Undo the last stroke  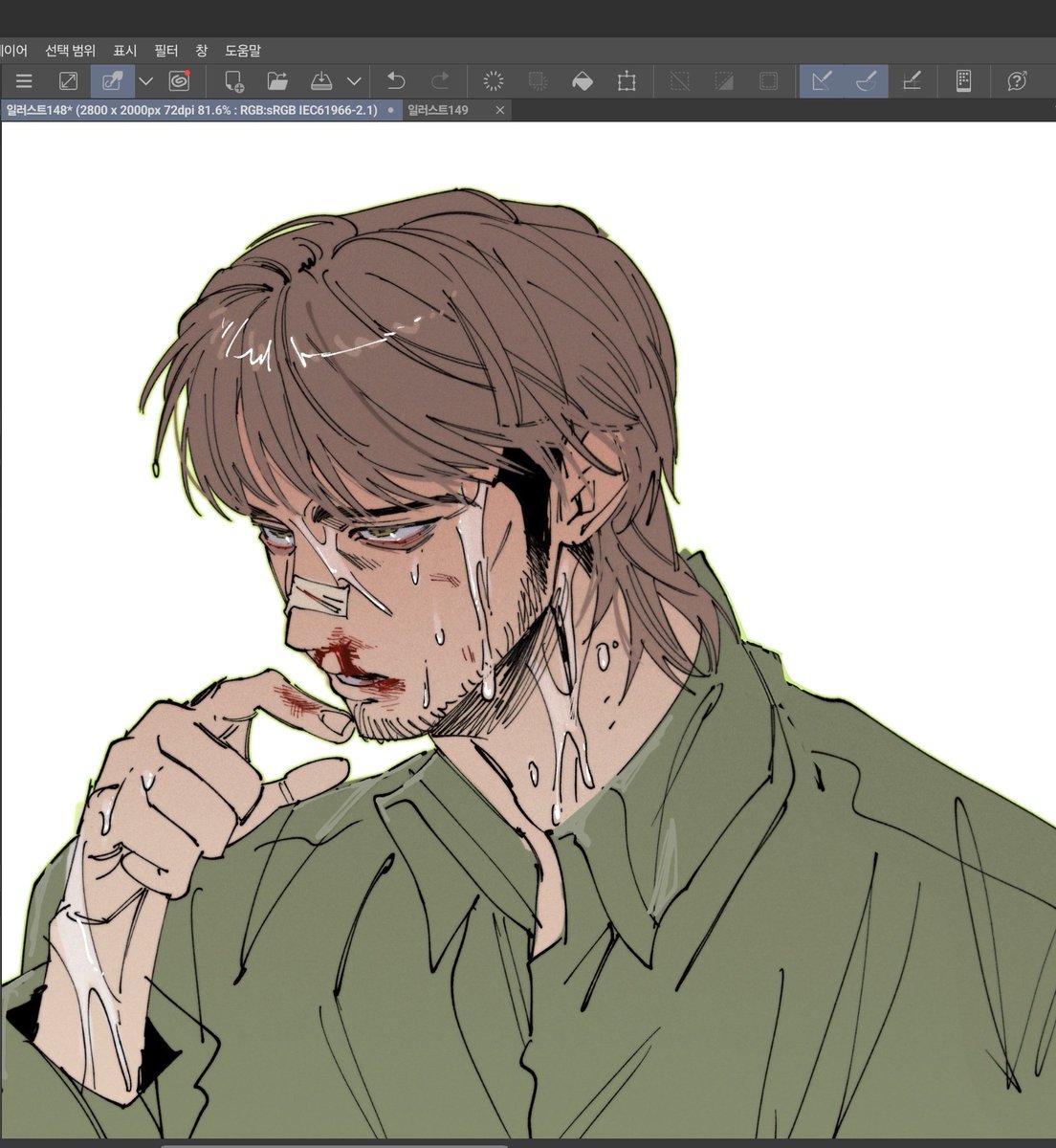pos(396,81)
